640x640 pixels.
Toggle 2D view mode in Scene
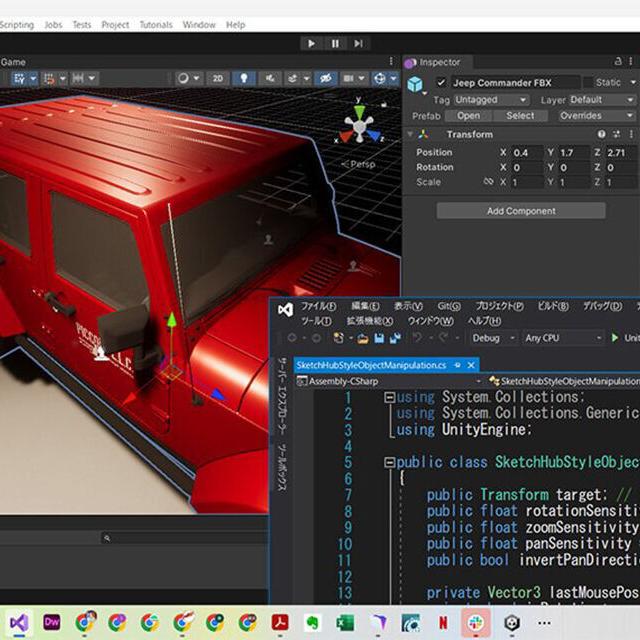217,78
